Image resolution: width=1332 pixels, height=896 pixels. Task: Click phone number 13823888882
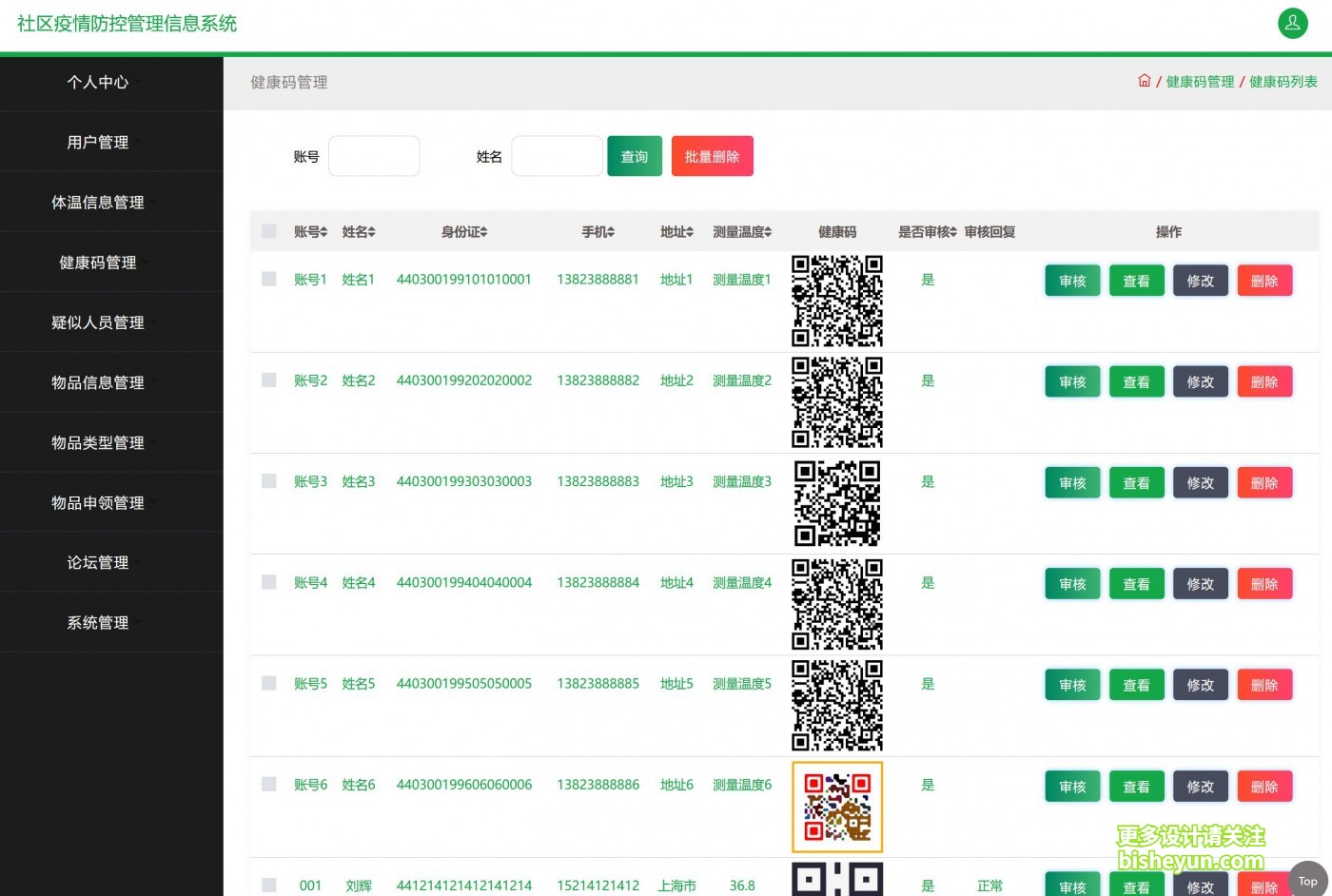pos(597,380)
